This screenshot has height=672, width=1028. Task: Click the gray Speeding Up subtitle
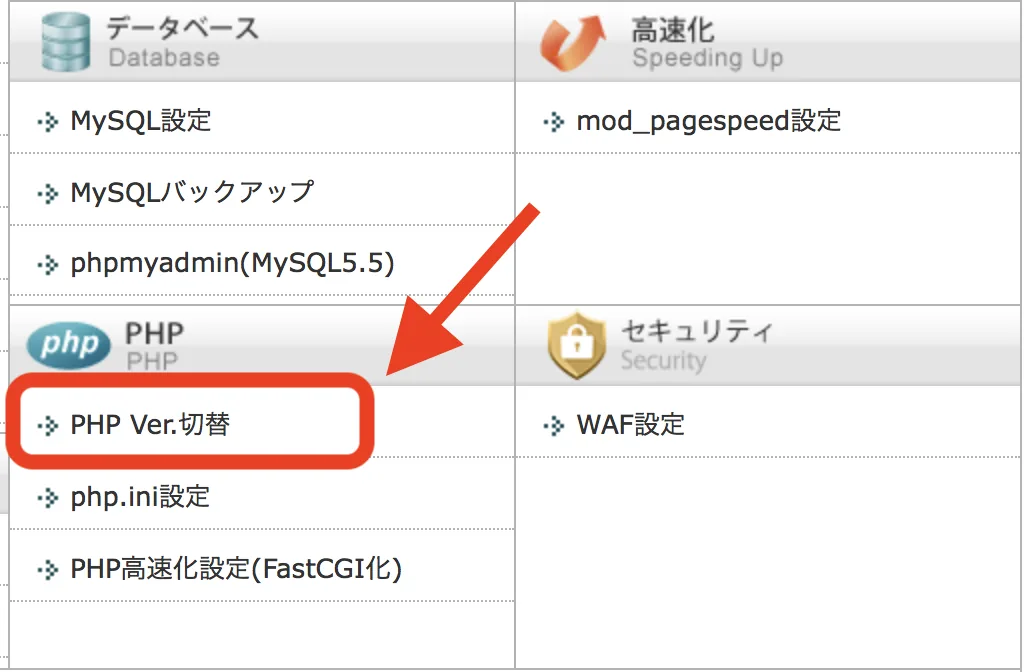707,58
